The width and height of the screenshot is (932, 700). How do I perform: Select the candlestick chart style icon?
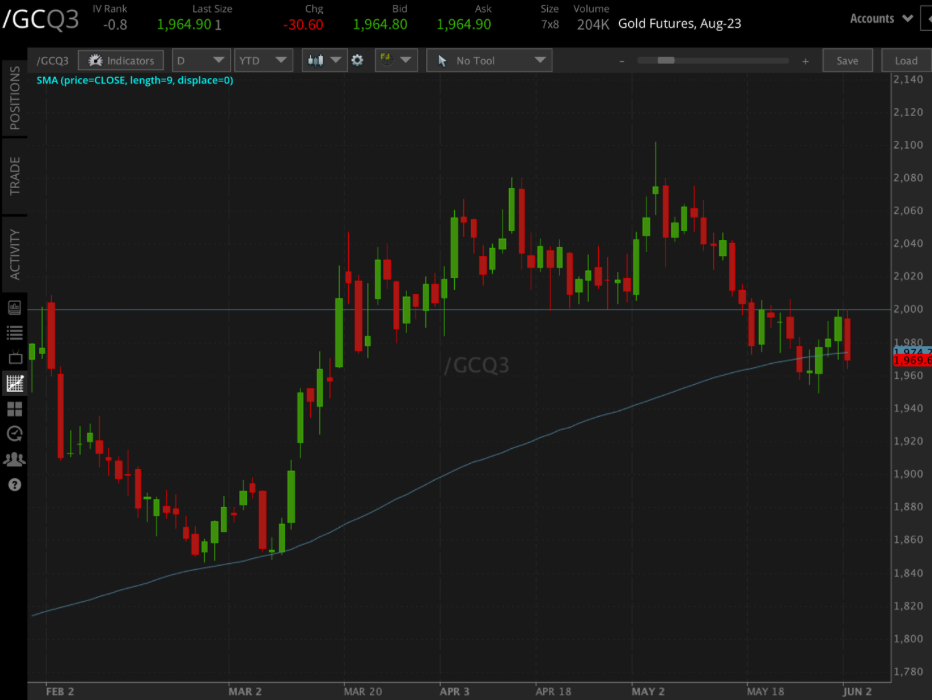point(315,60)
